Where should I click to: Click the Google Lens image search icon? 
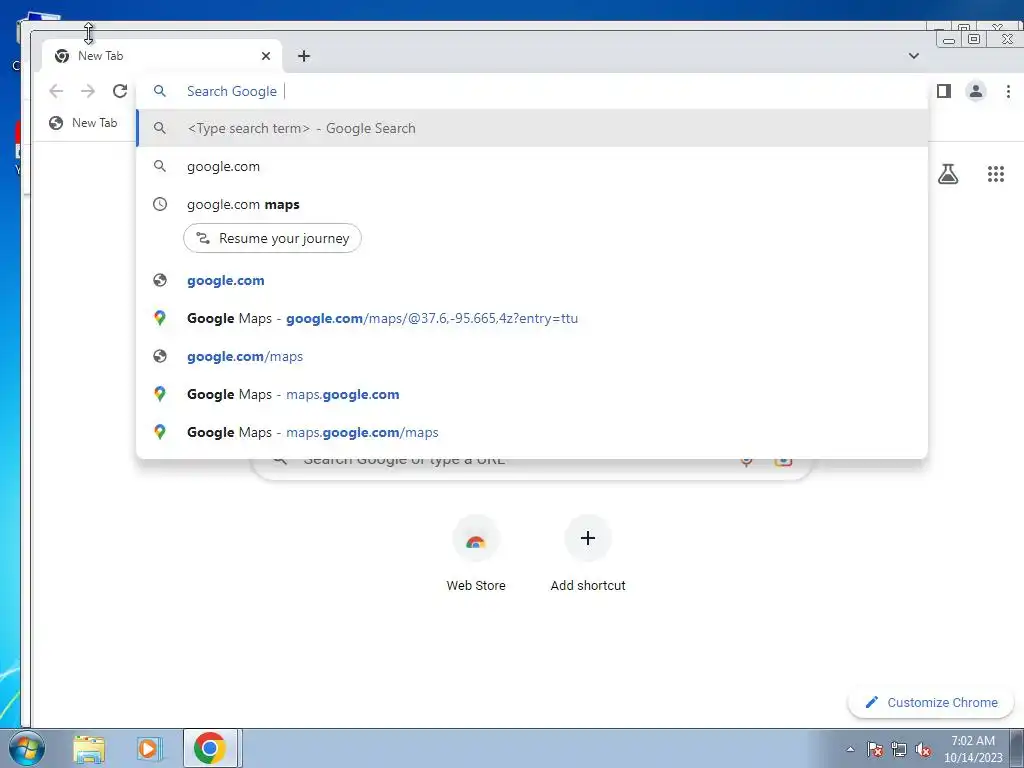point(783,462)
